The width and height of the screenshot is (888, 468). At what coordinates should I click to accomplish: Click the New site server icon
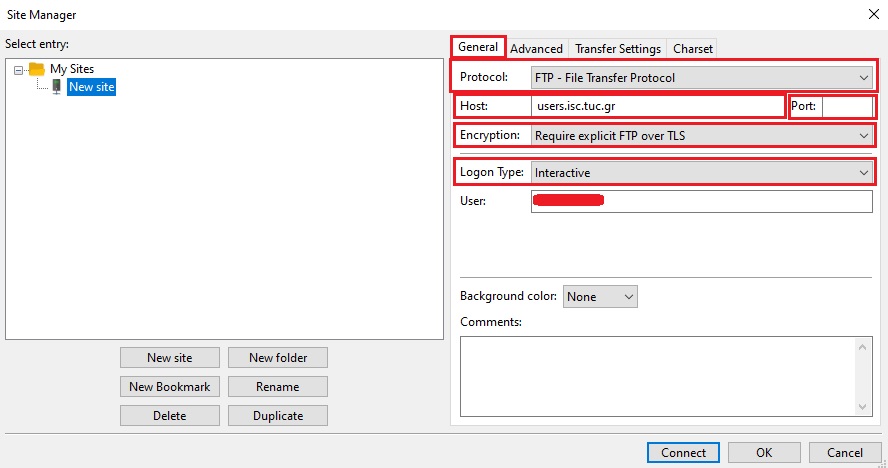(x=56, y=87)
